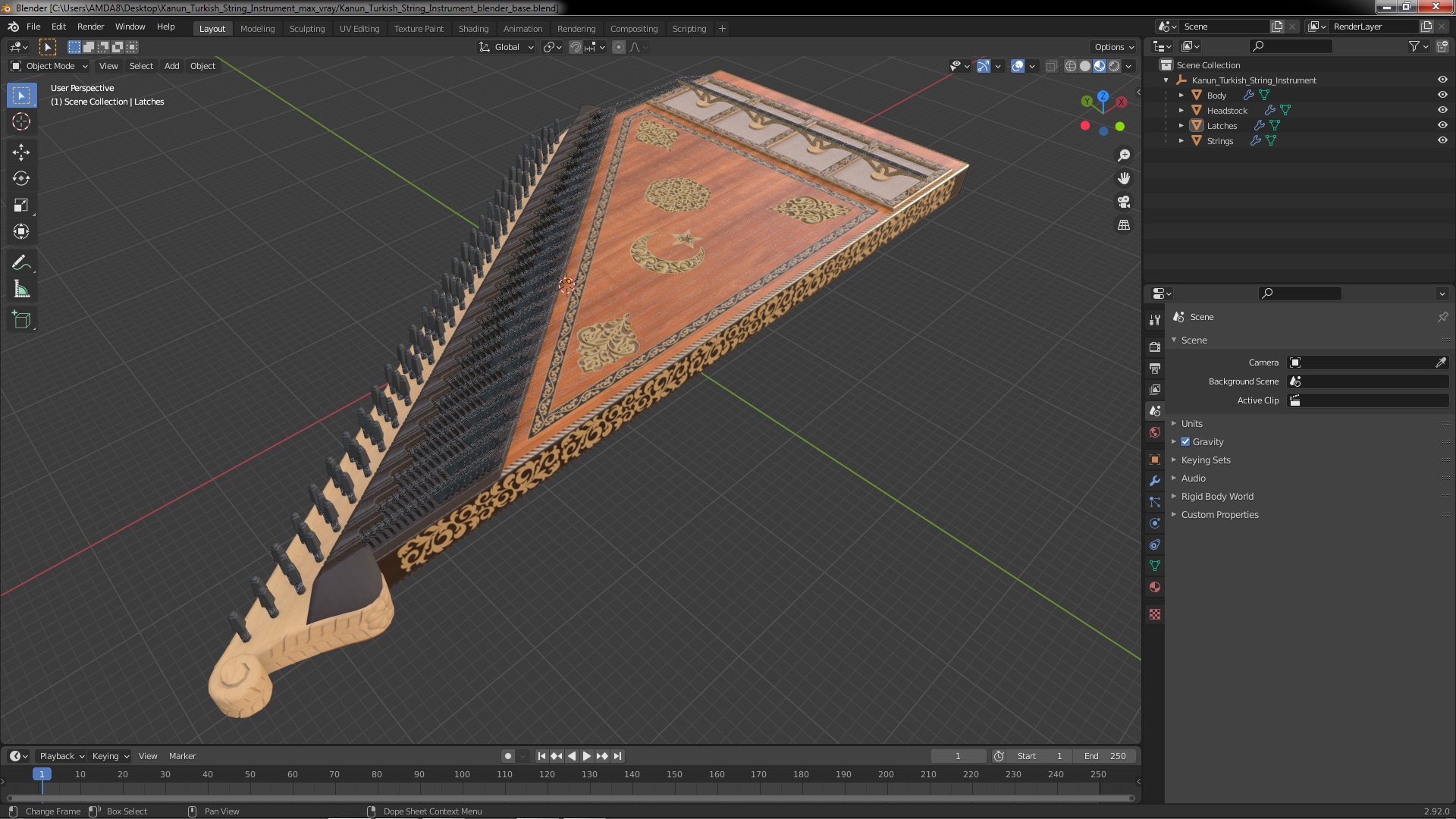Hide the Strings object in outliner
Image resolution: width=1456 pixels, height=819 pixels.
point(1442,140)
